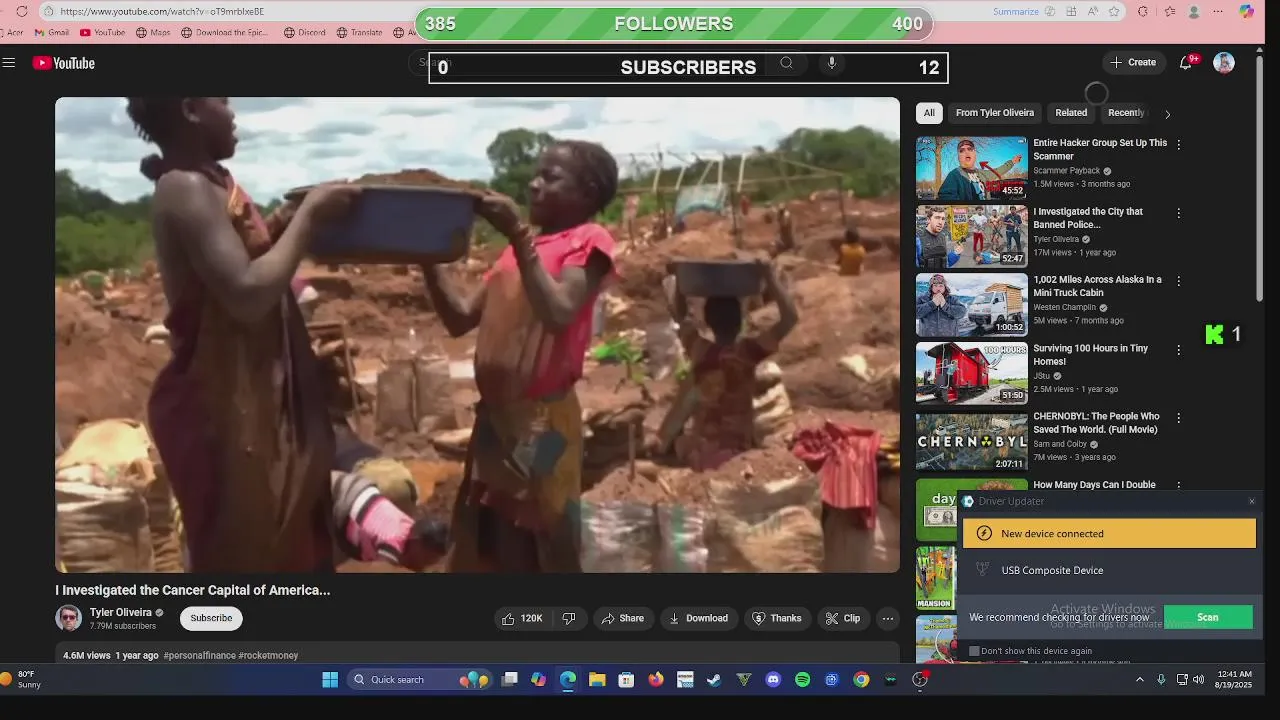Open Google Chrome from taskbar
Image resolution: width=1280 pixels, height=720 pixels.
coord(861,680)
